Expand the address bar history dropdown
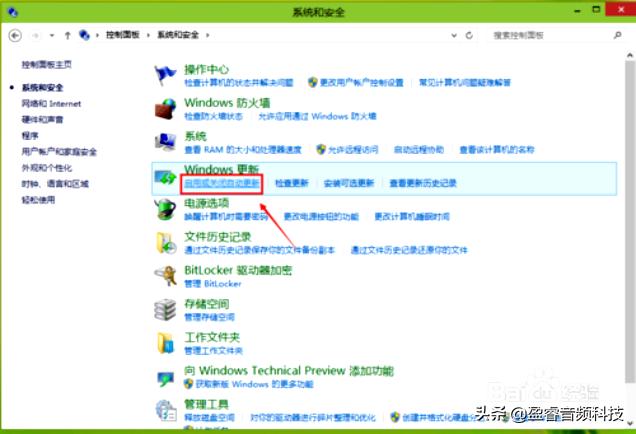Screen dimensions: 636x434 coord(454,36)
